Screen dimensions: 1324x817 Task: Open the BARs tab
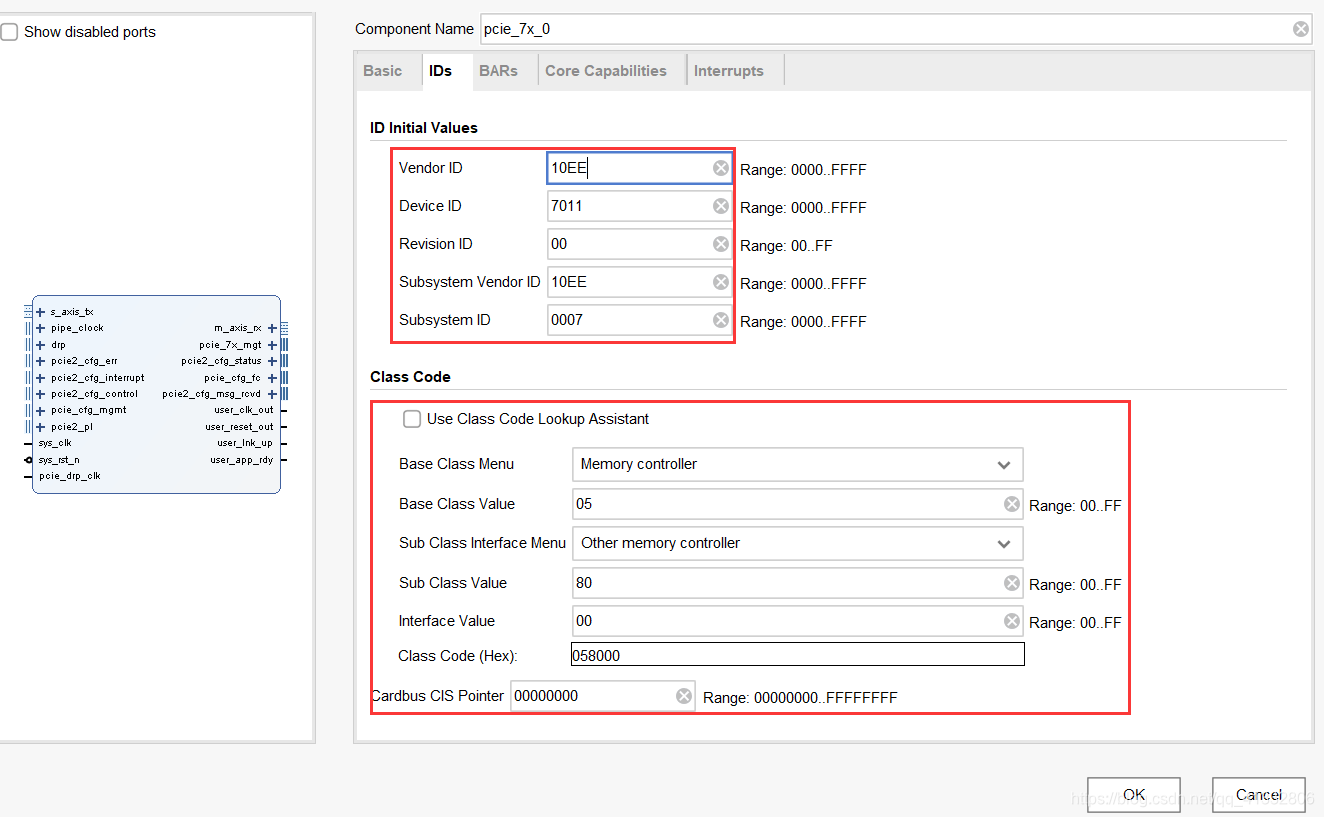pos(498,71)
